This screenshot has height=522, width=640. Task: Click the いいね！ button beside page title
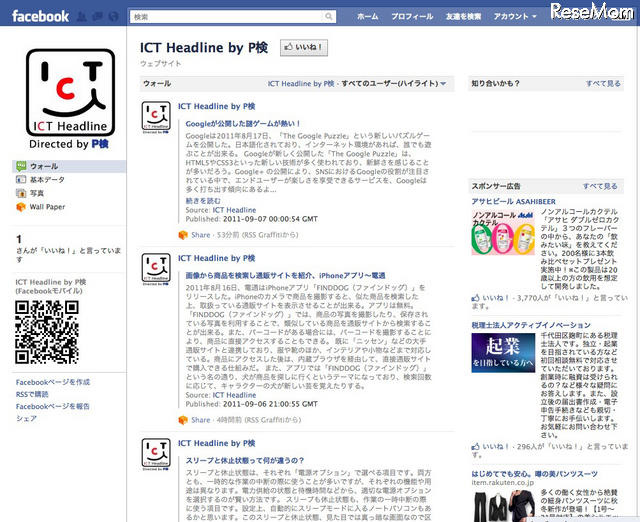point(304,47)
